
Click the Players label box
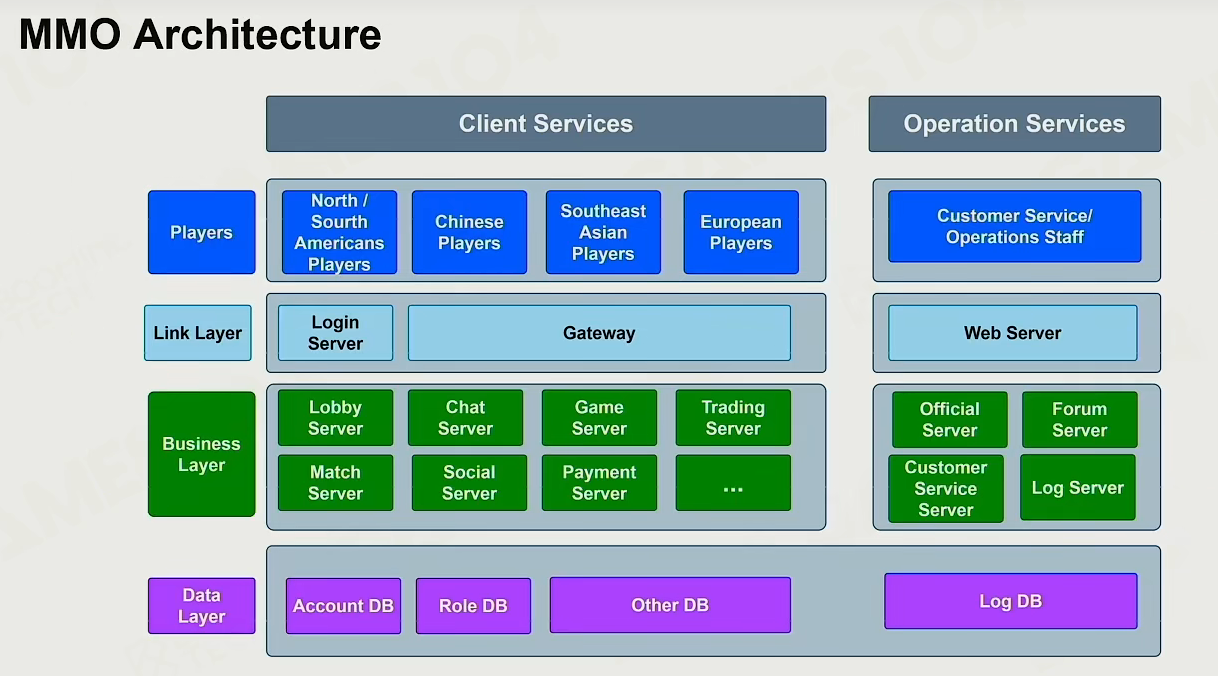click(x=201, y=232)
